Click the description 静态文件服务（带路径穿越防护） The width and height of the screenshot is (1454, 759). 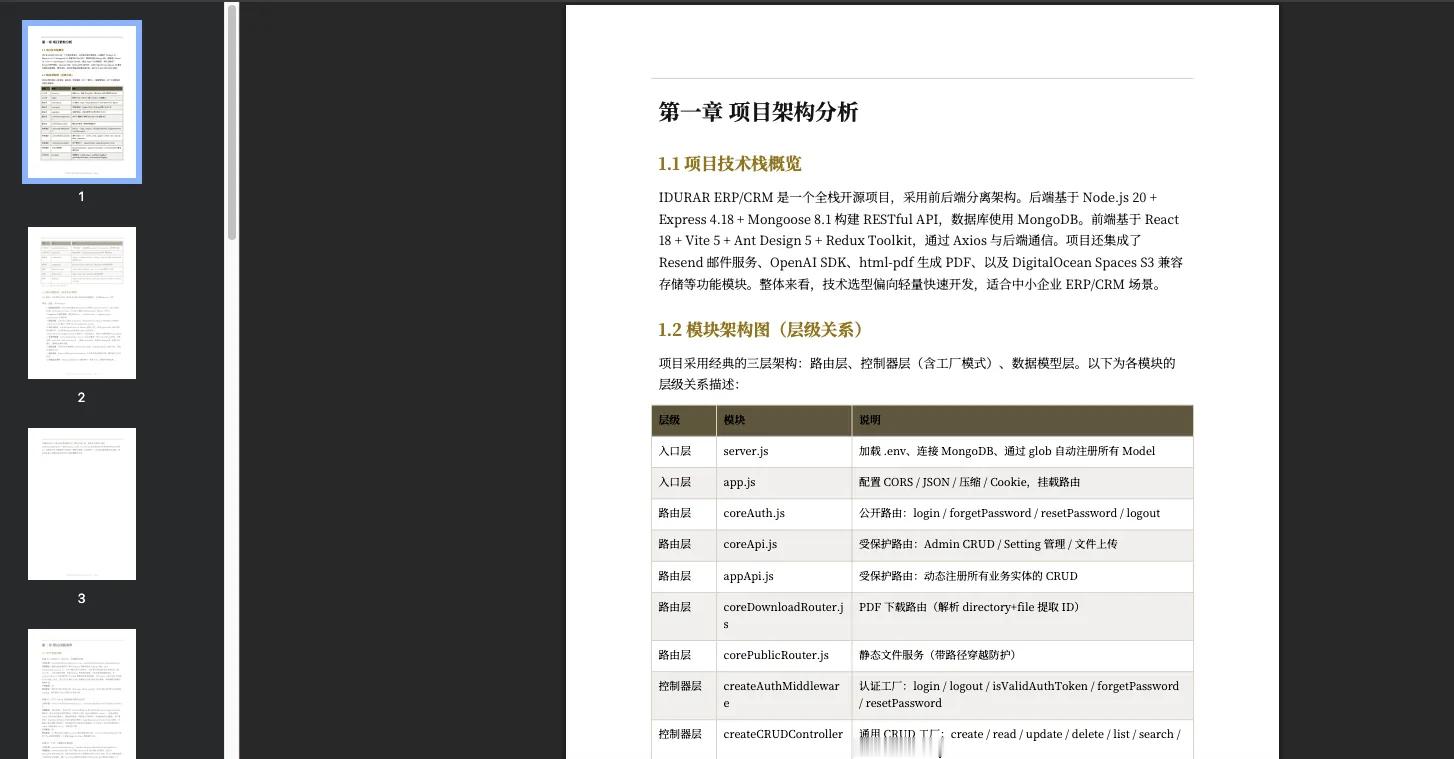pyautogui.click(x=940, y=655)
